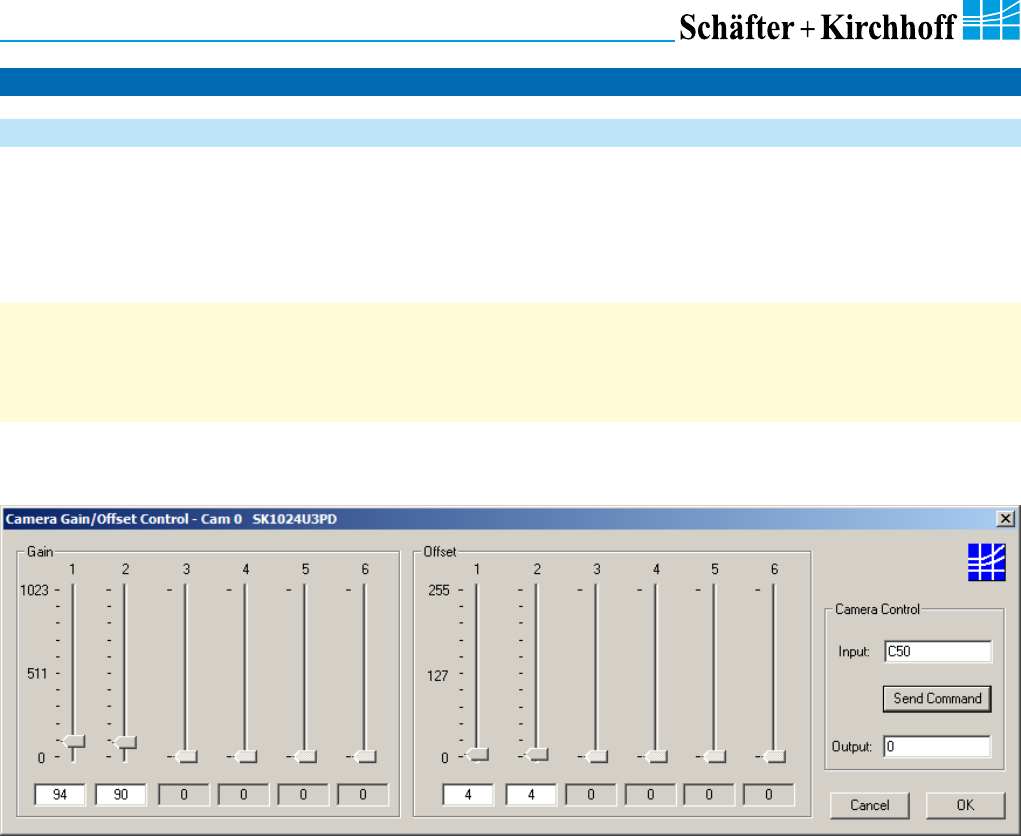Click the Gain 3 value field
The height and width of the screenshot is (836, 1021).
click(184, 794)
